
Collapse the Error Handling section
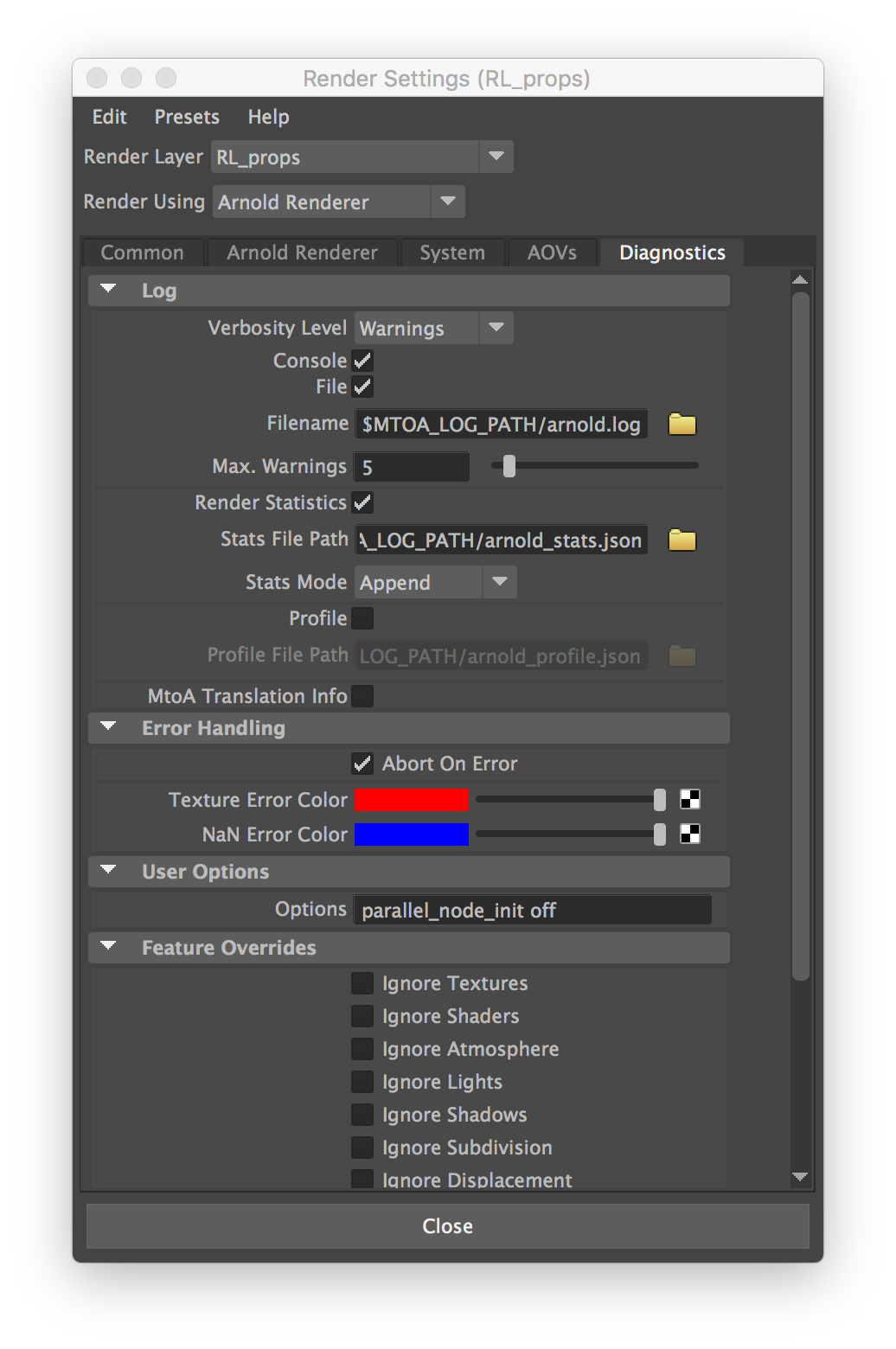point(108,727)
